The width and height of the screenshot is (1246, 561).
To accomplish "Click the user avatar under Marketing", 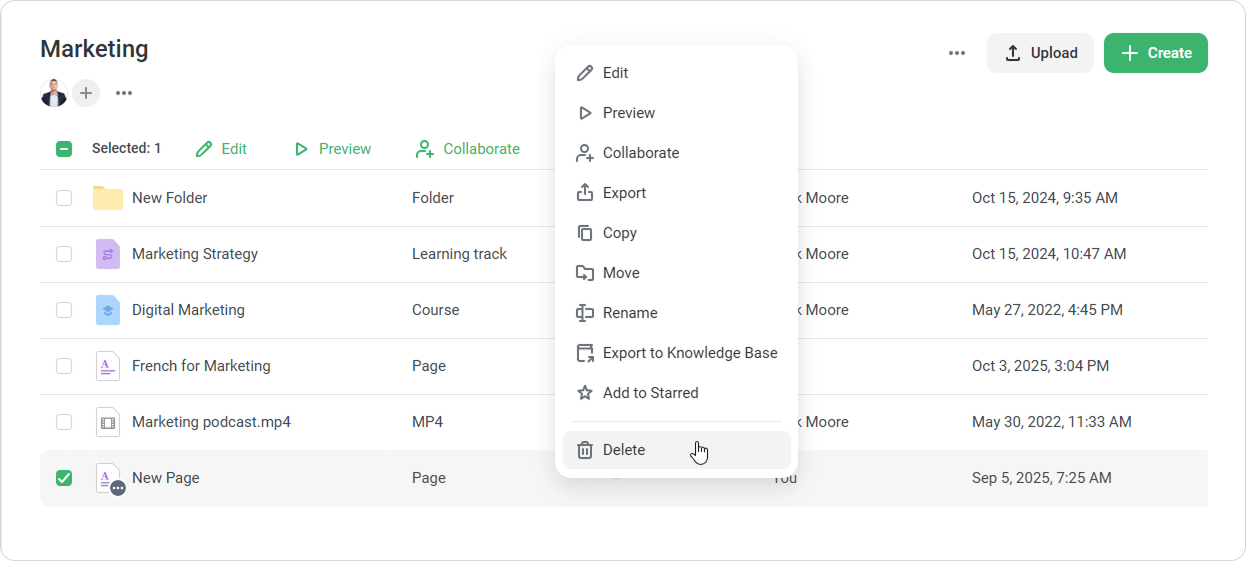I will 53,93.
